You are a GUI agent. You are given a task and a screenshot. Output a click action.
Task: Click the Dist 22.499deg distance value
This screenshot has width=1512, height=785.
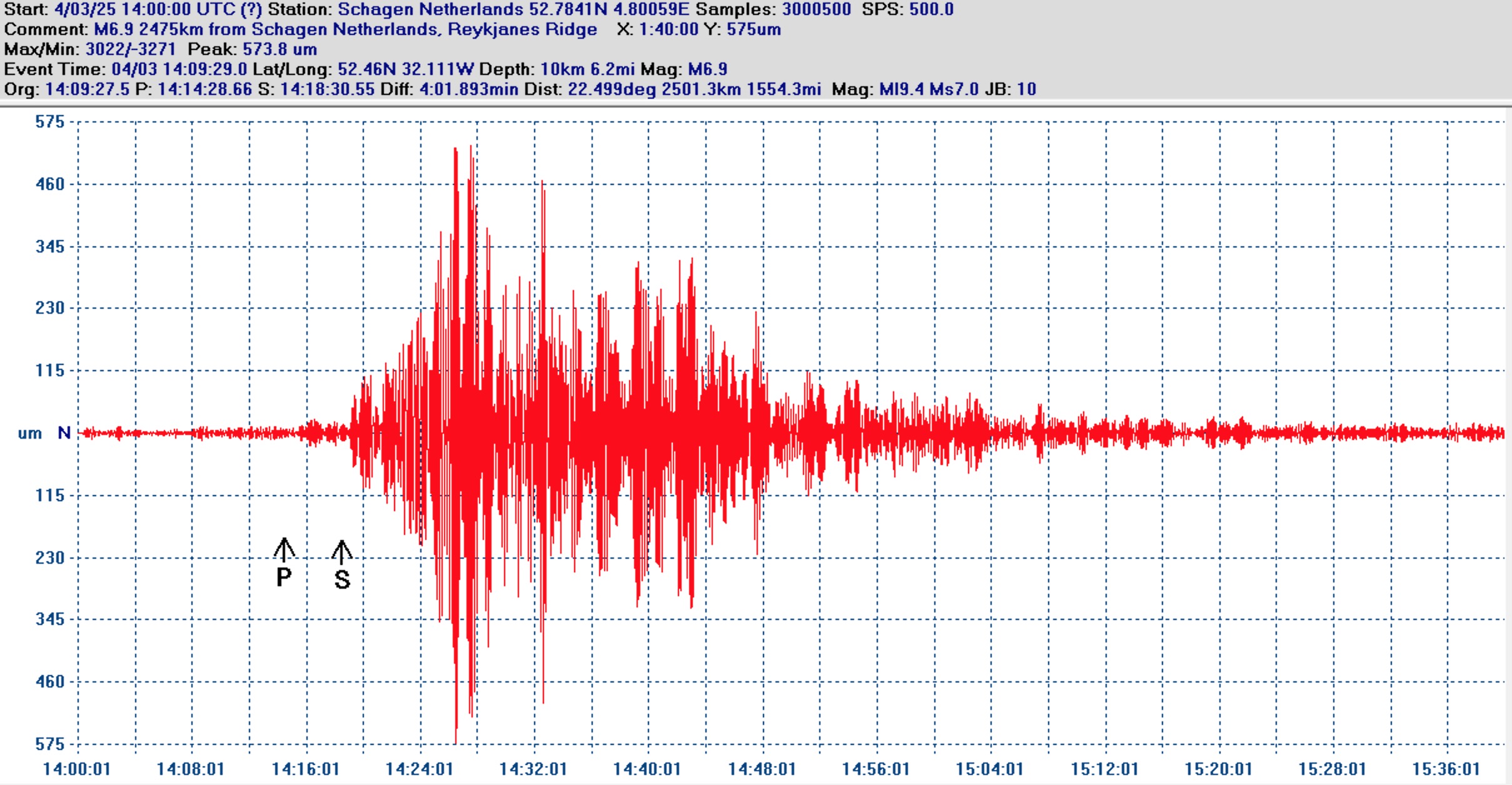(x=612, y=89)
